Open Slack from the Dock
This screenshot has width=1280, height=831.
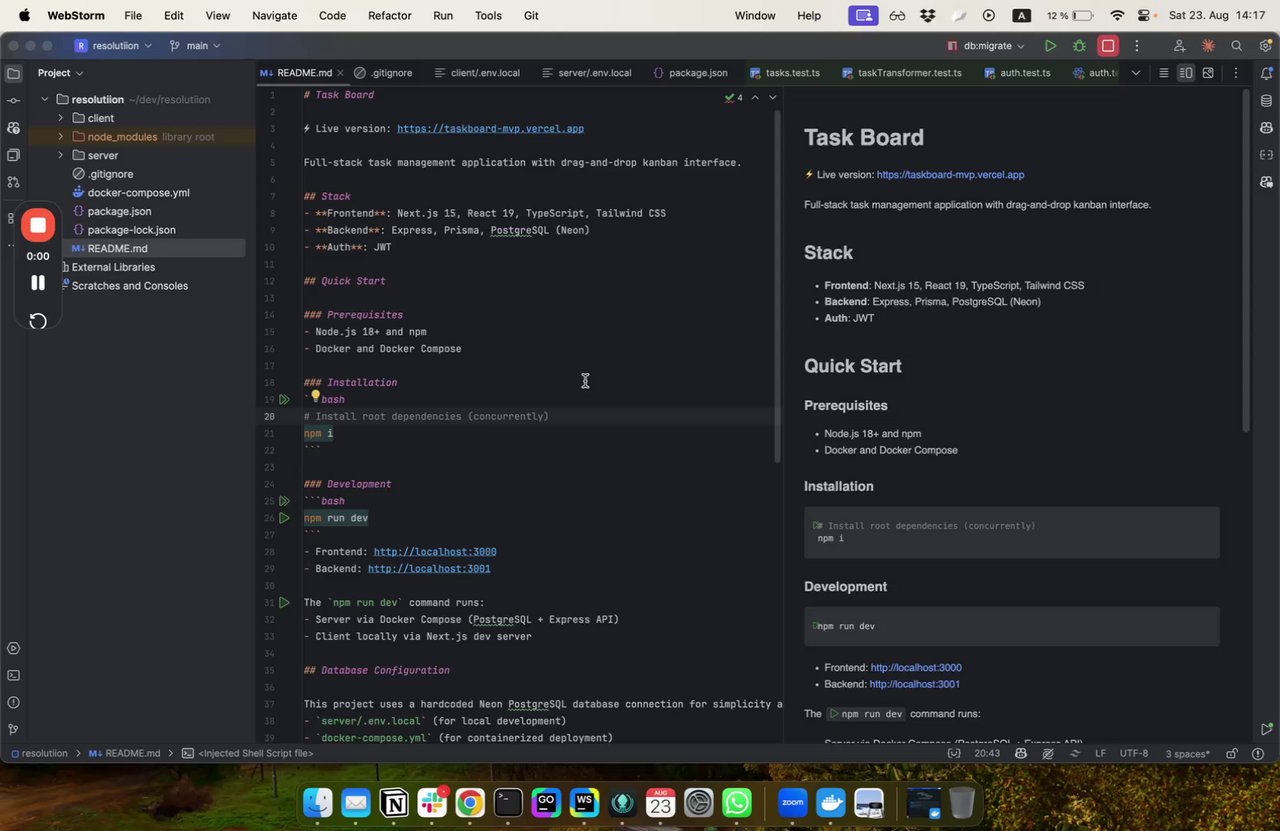coord(433,802)
